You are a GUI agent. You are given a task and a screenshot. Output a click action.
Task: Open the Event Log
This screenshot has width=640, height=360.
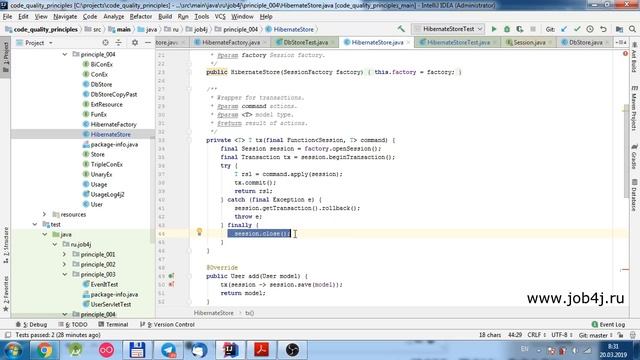click(x=608, y=324)
